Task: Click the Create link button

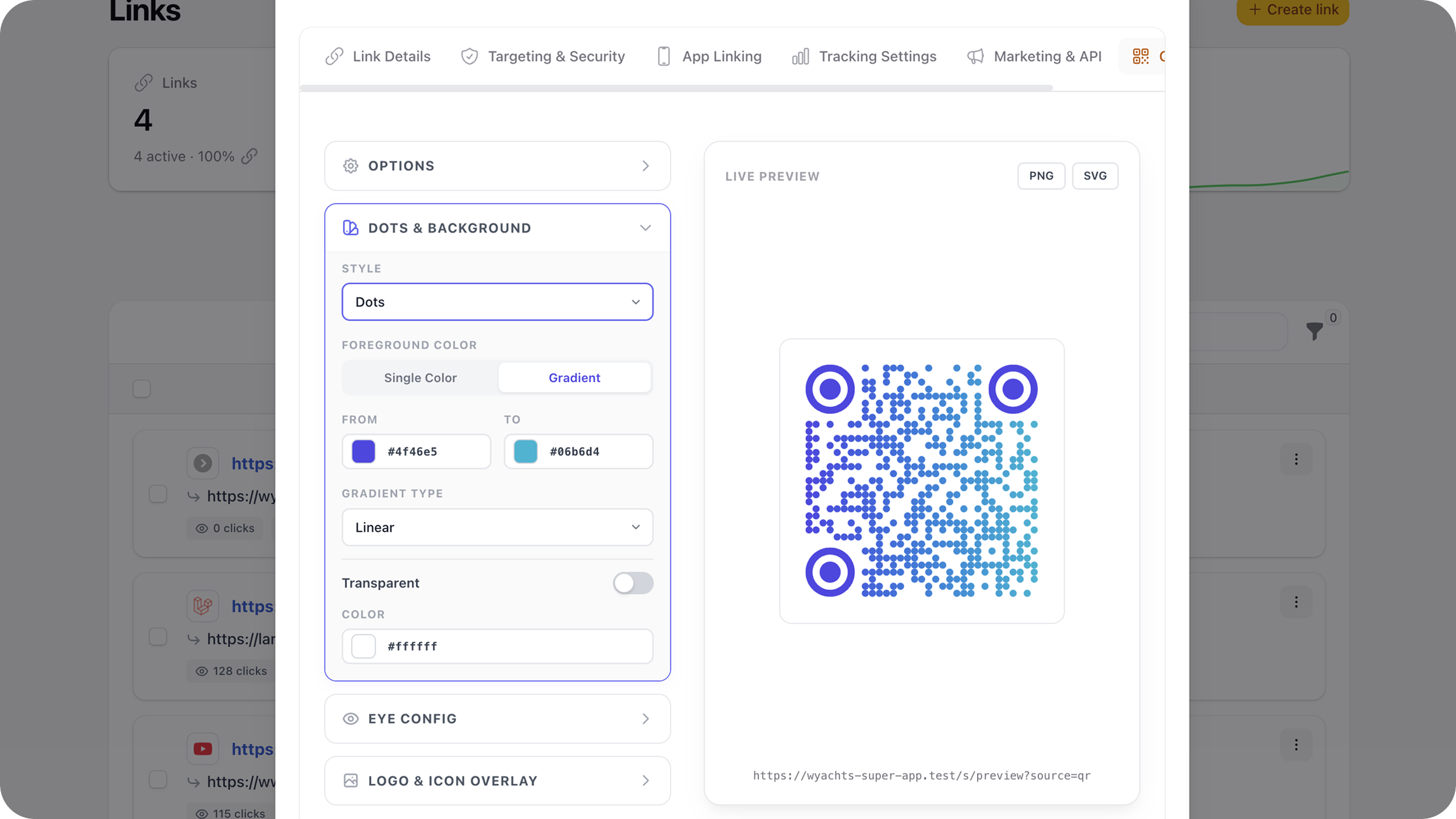Action: [1293, 10]
